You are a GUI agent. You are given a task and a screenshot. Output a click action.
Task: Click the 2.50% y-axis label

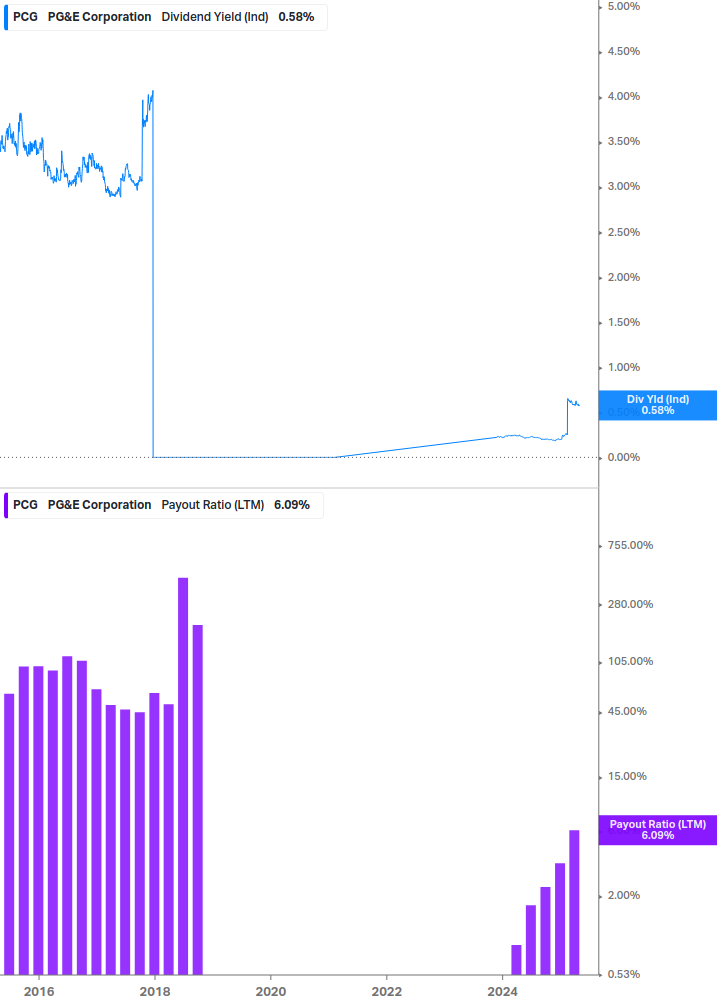tap(623, 232)
